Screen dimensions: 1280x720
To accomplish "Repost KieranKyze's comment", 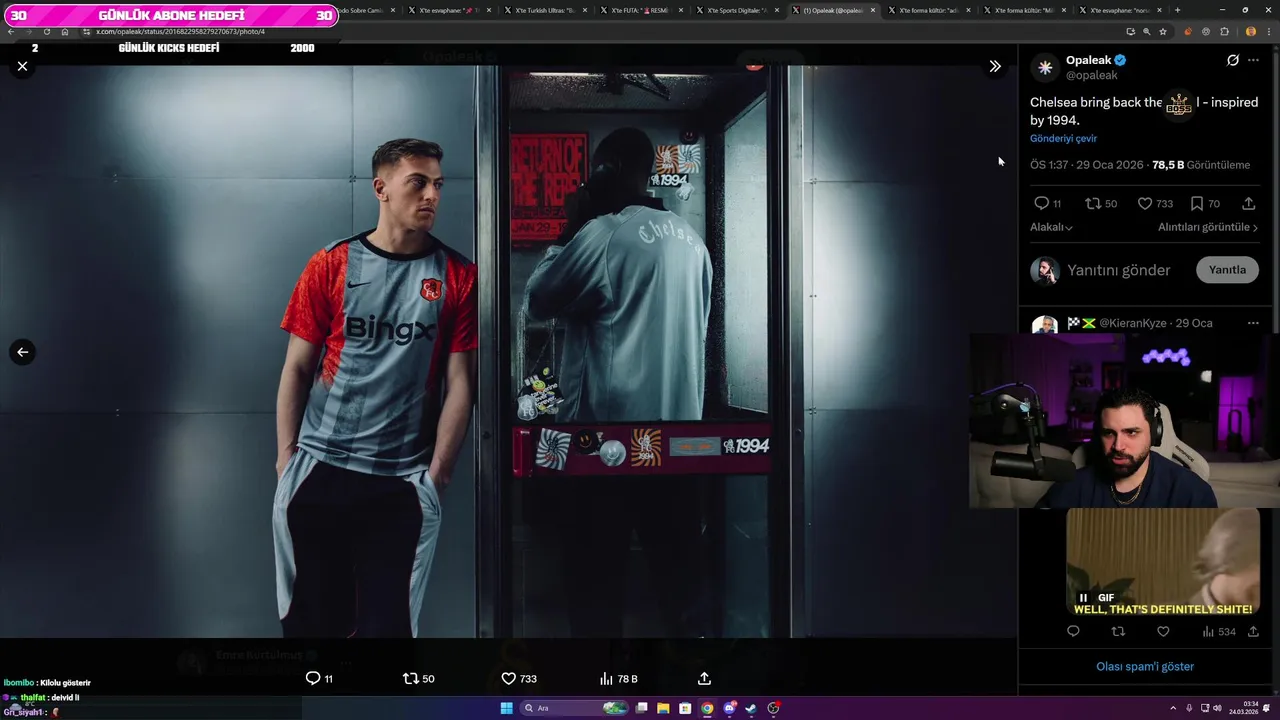I will coord(1118,631).
